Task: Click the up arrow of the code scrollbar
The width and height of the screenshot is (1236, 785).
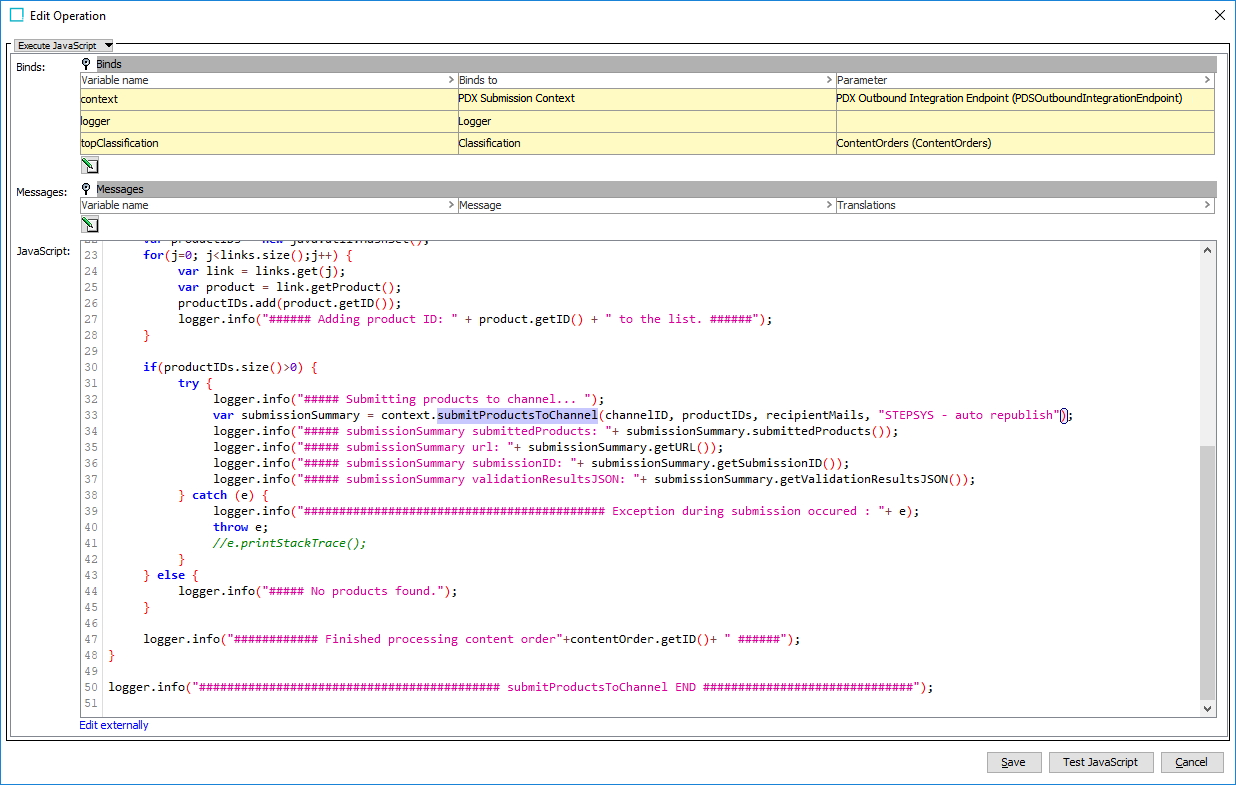Action: (x=1208, y=250)
